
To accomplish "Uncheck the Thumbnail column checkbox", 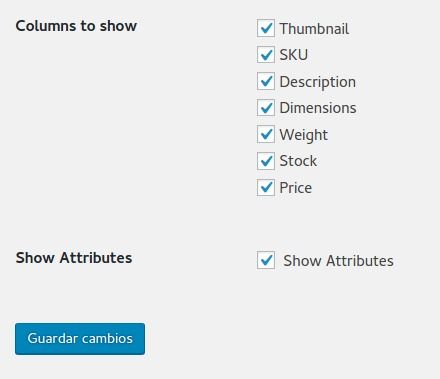I will click(x=266, y=28).
